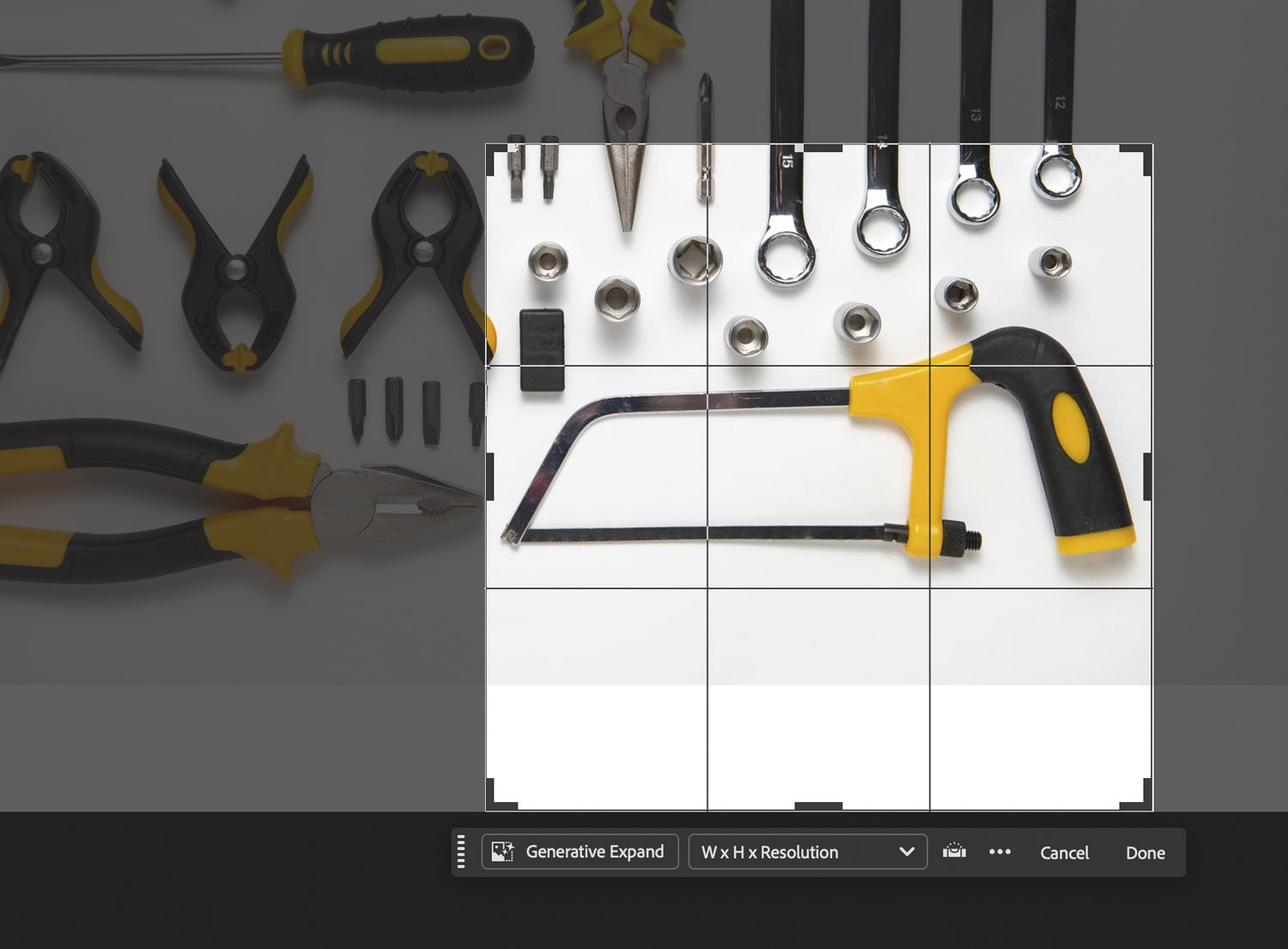This screenshot has height=949, width=1288.
Task: Select the Straighten tool icon
Action: tap(954, 852)
